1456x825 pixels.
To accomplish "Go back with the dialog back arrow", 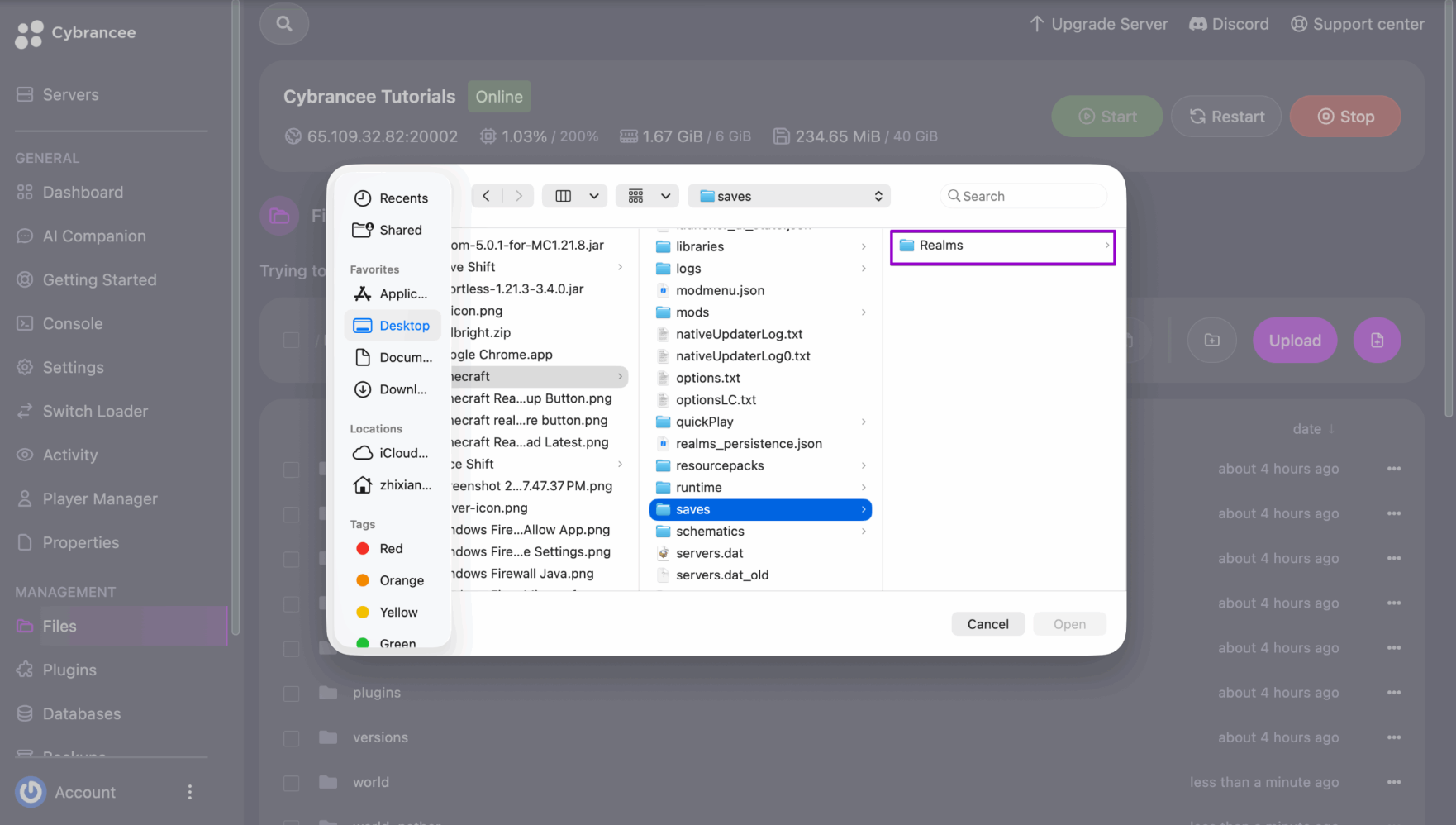I will (487, 196).
